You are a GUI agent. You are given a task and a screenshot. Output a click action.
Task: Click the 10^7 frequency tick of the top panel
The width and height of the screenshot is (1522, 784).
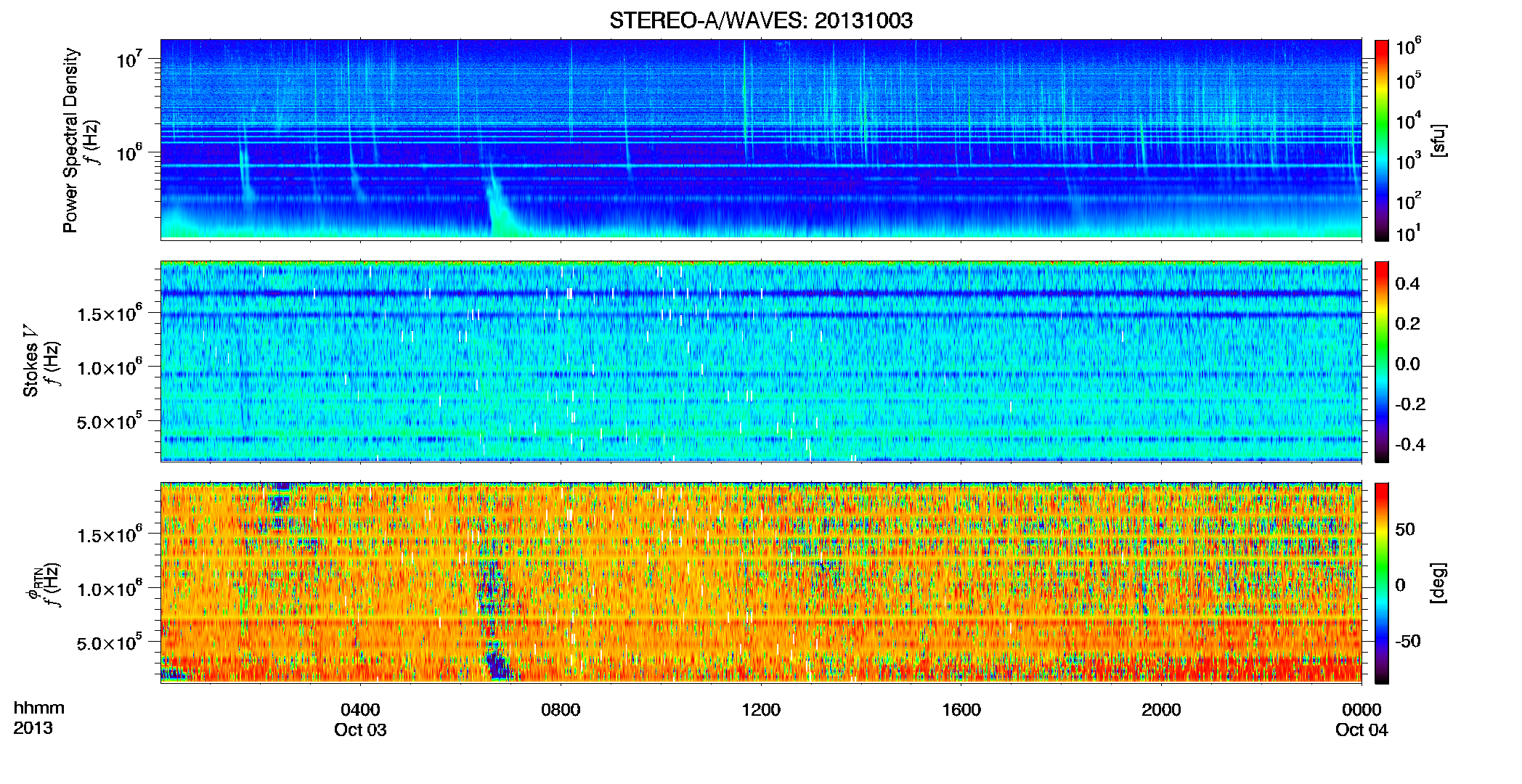click(x=128, y=58)
